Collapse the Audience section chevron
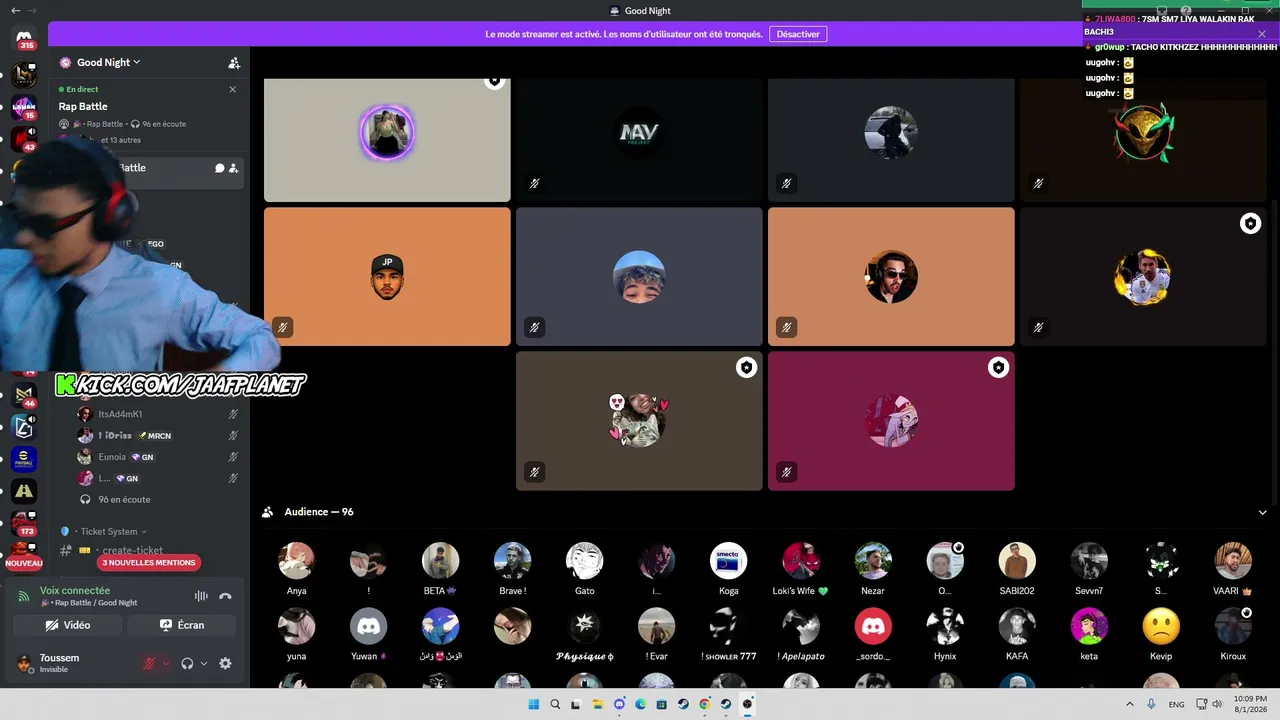Screen dimensions: 1280x720 [x=1262, y=512]
